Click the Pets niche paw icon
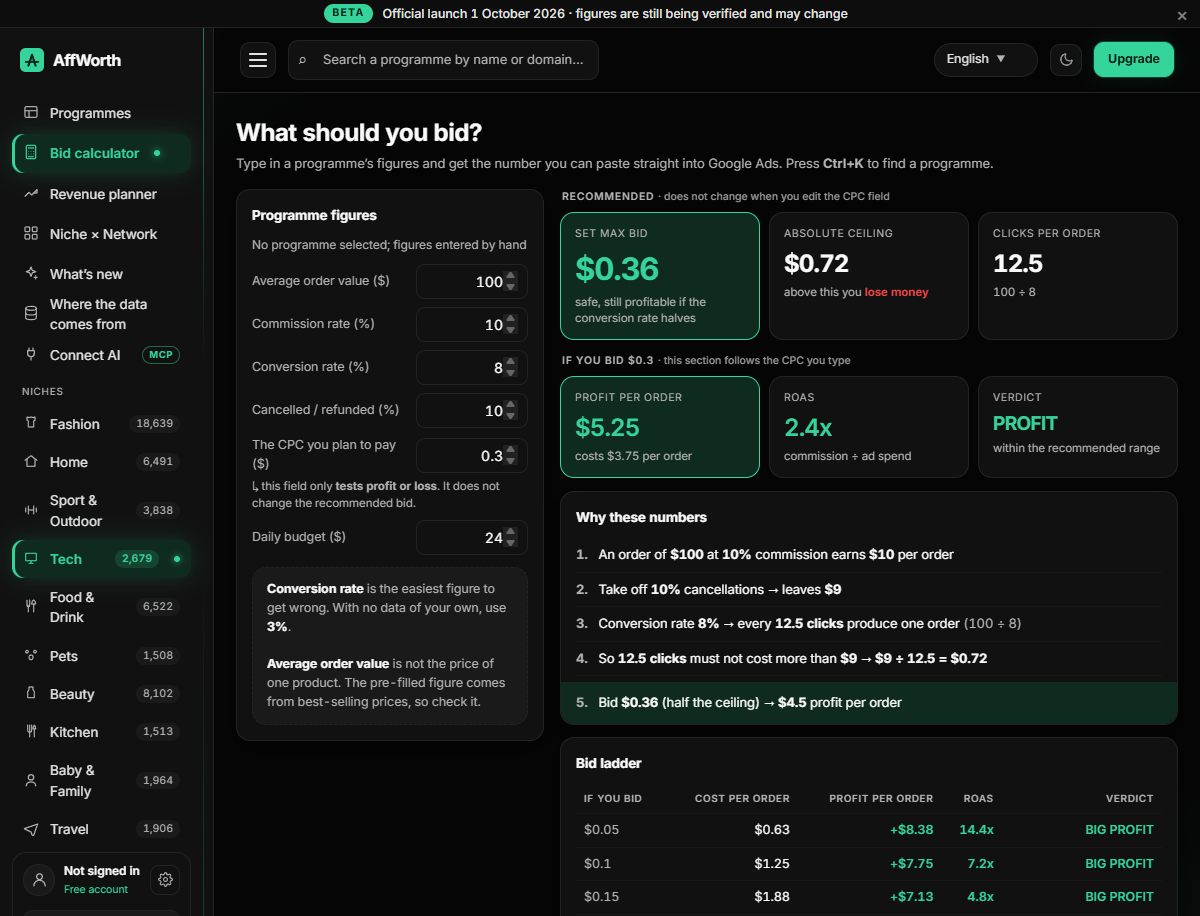 (31, 656)
